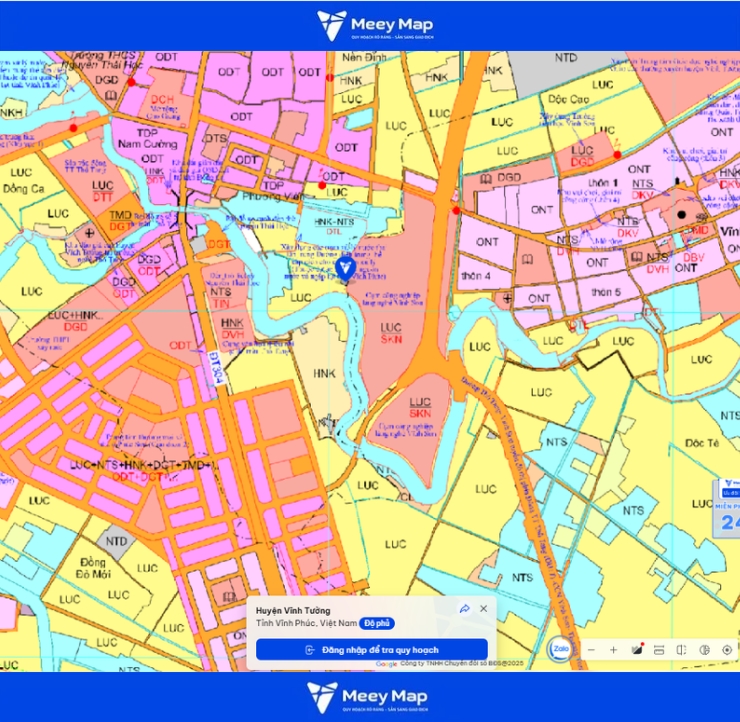Click the zoom out minus button
This screenshot has height=722, width=740.
(x=591, y=650)
